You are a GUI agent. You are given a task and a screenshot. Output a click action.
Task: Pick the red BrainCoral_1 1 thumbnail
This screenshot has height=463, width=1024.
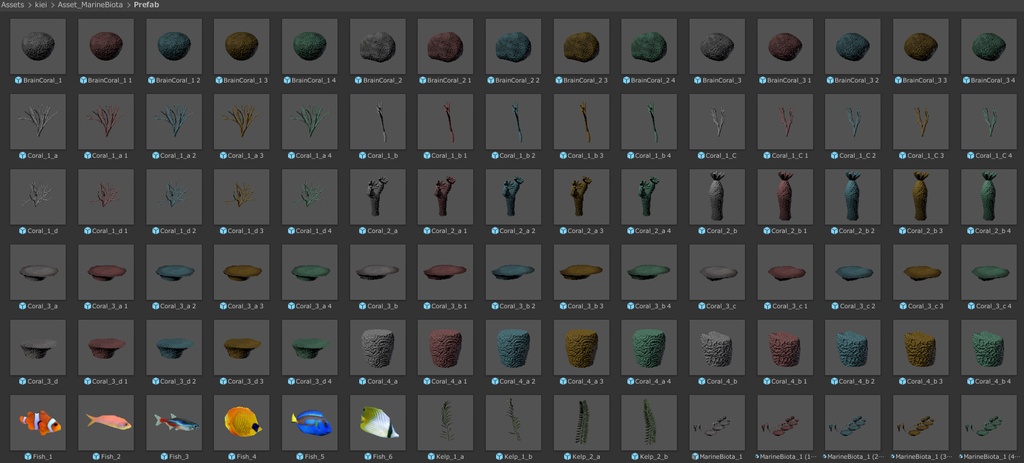106,46
